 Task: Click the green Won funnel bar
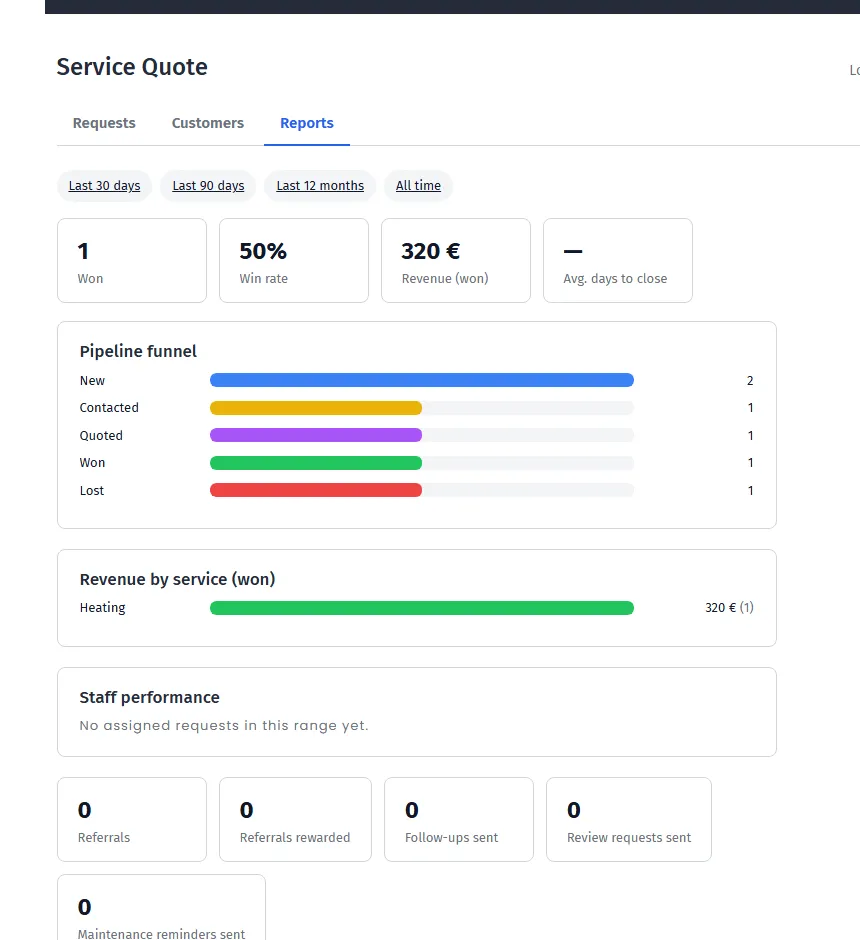tap(316, 463)
